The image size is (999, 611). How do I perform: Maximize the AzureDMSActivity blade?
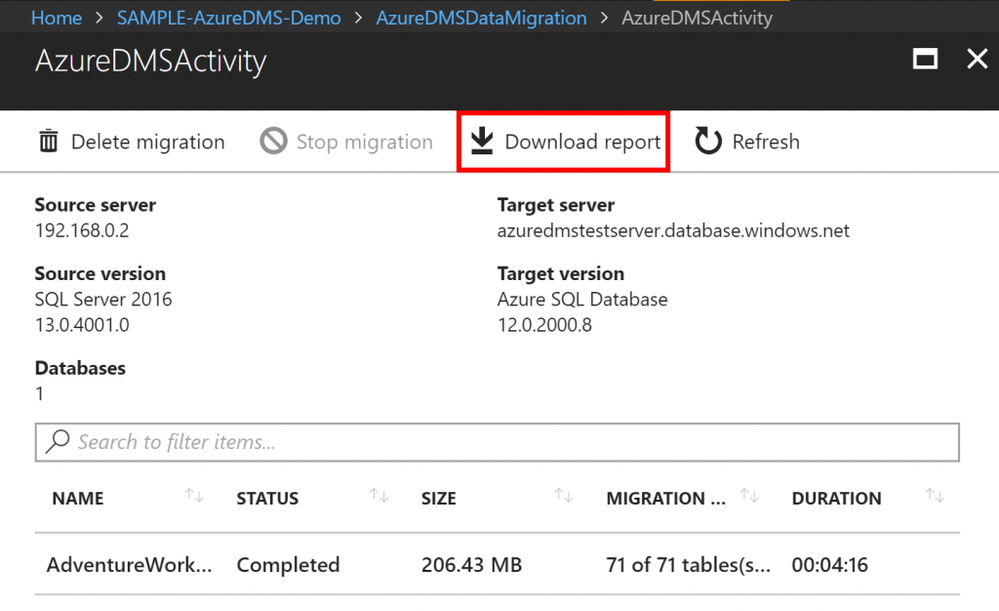point(924,59)
